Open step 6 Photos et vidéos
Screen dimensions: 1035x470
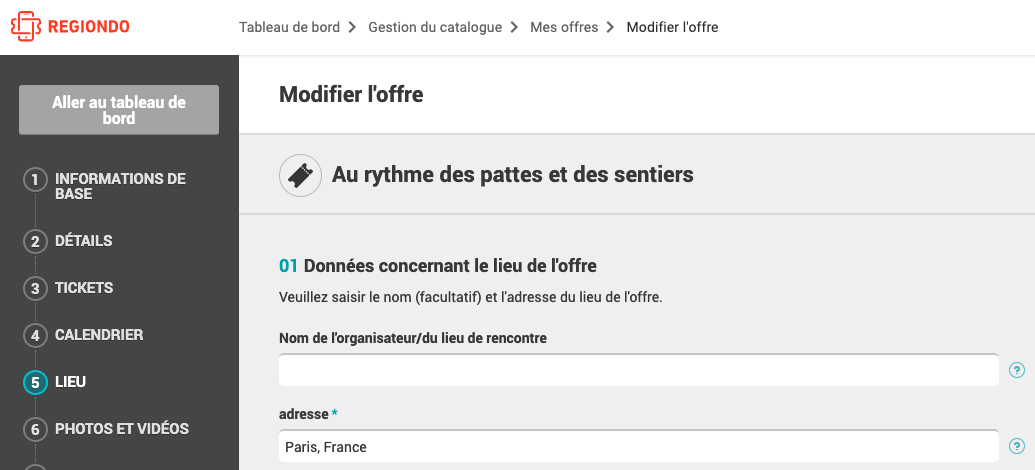point(122,428)
